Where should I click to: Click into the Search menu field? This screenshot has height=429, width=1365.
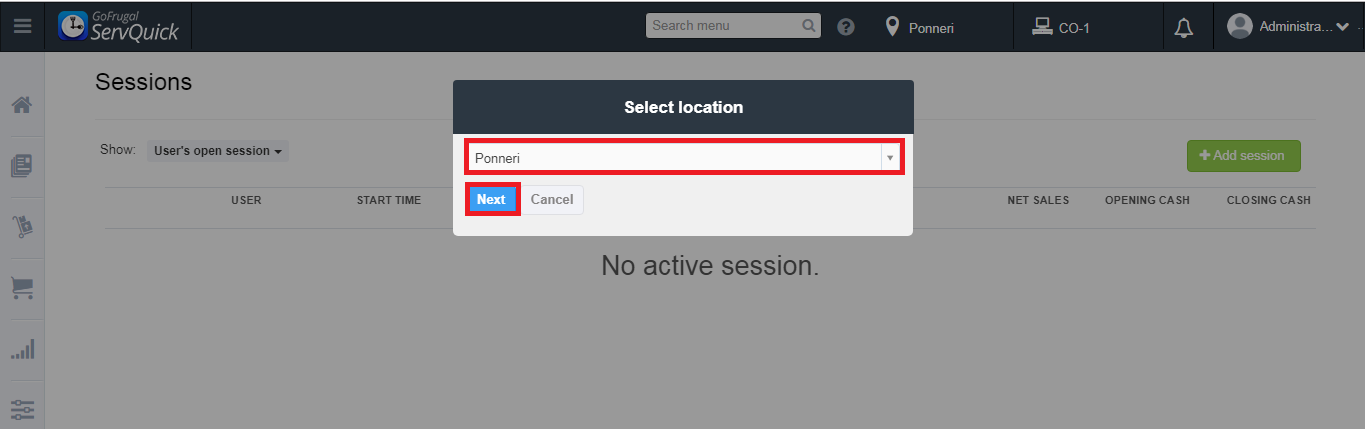click(722, 26)
